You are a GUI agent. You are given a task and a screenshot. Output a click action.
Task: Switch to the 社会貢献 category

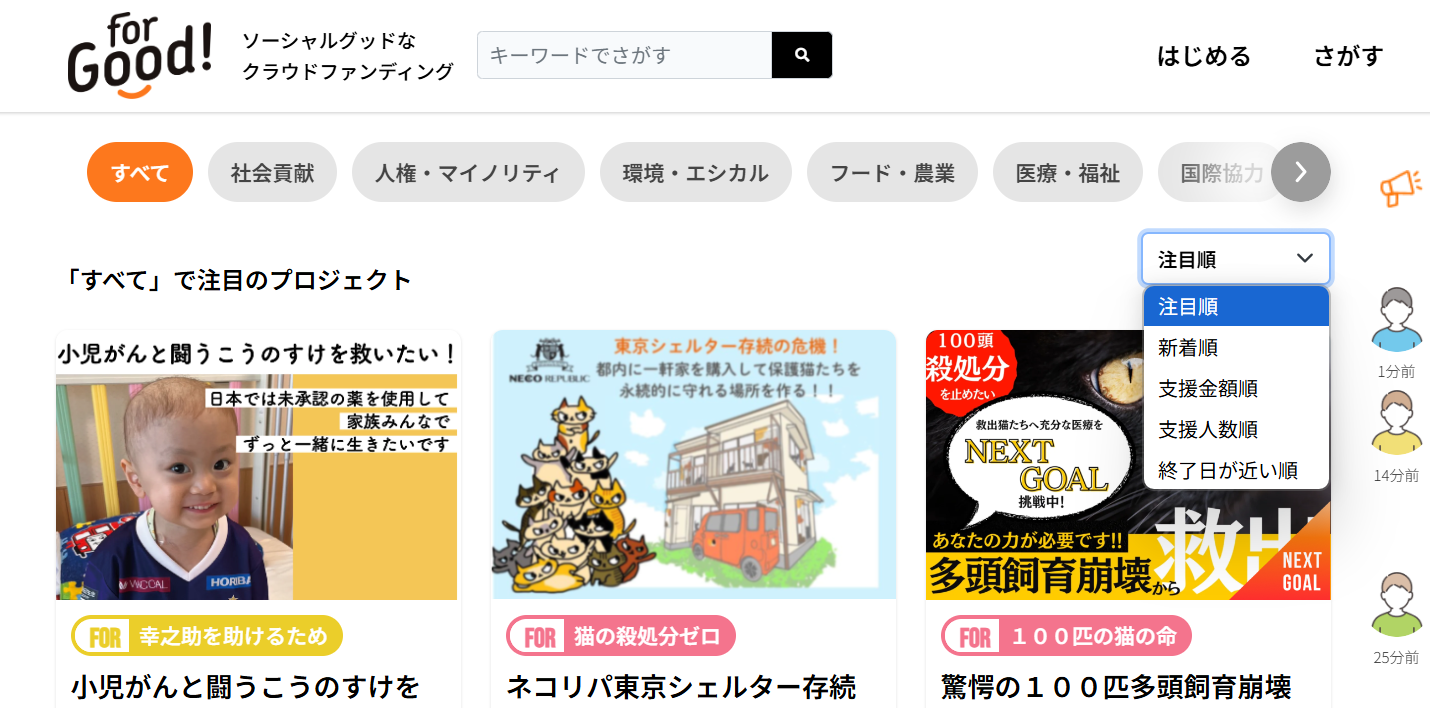[x=272, y=172]
